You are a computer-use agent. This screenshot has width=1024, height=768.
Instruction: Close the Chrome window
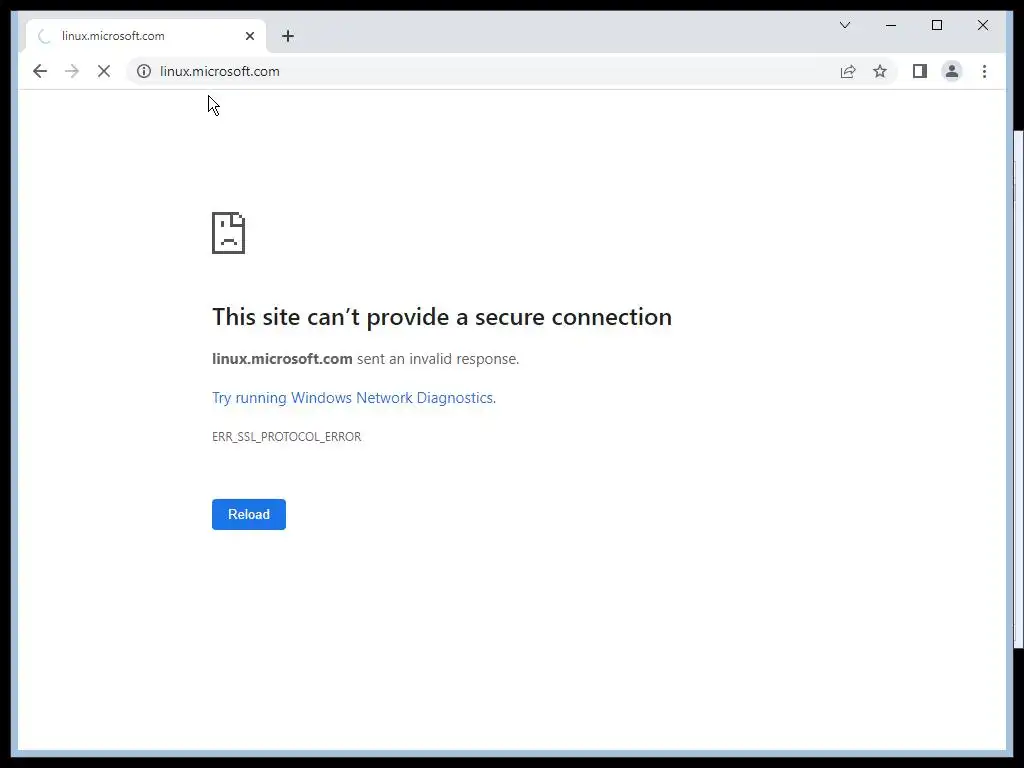(983, 25)
